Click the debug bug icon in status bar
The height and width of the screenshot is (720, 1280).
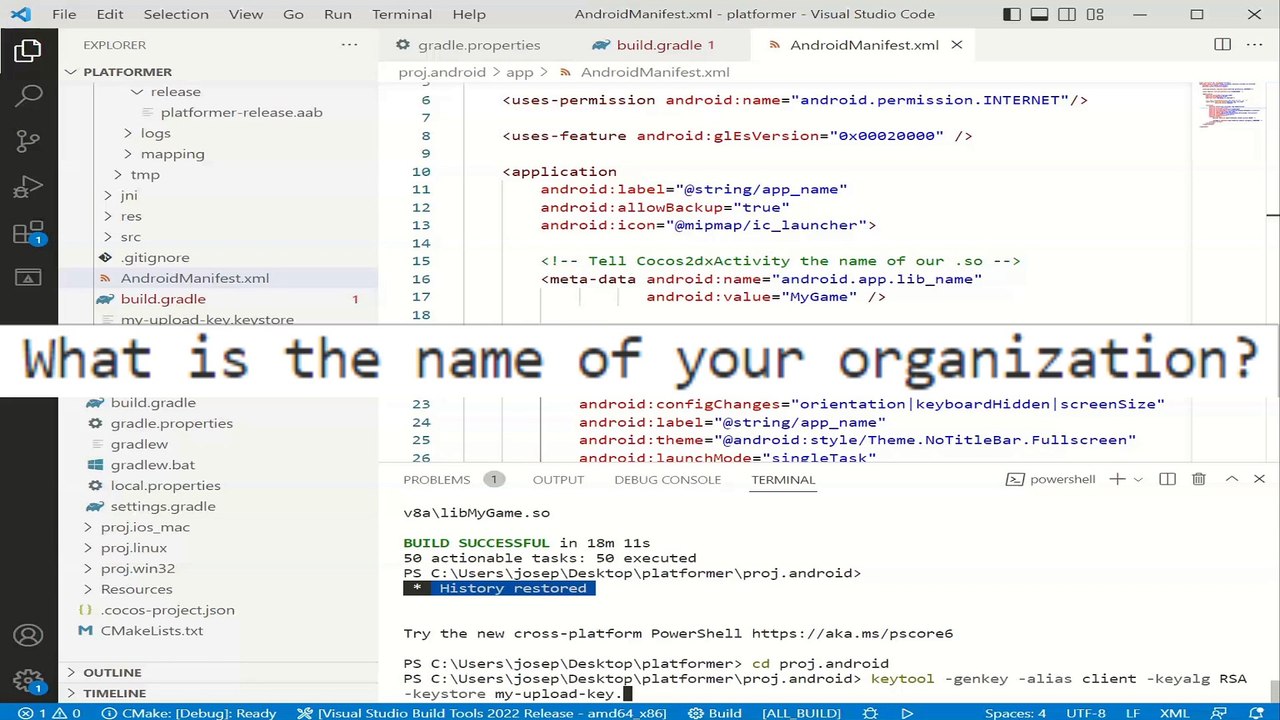(870, 713)
